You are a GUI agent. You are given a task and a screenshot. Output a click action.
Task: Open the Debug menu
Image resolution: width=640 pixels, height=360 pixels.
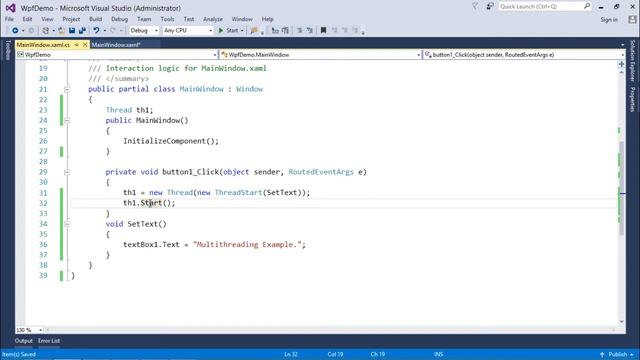tap(120, 19)
